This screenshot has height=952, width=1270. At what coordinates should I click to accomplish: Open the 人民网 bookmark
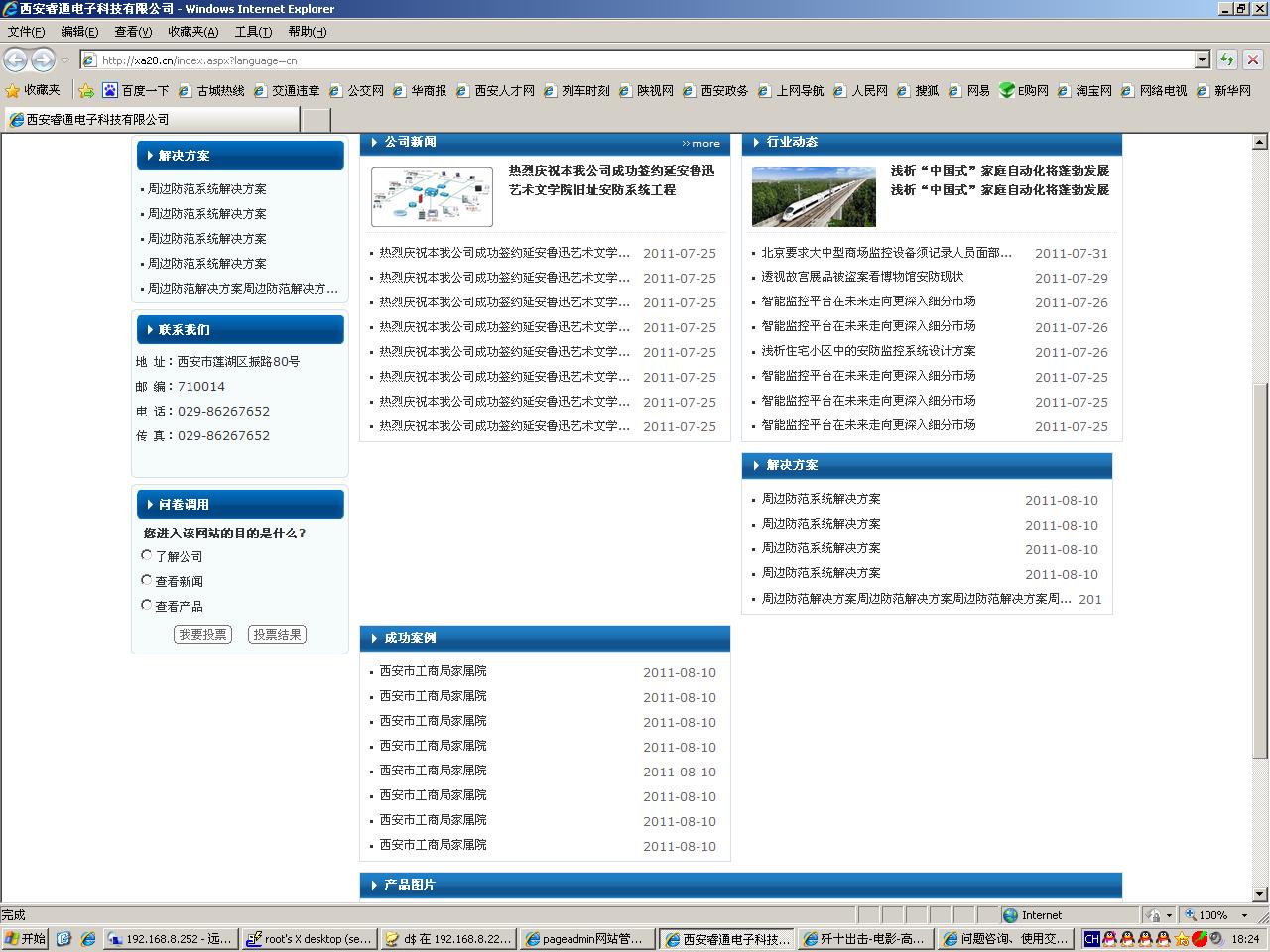pyautogui.click(x=860, y=90)
